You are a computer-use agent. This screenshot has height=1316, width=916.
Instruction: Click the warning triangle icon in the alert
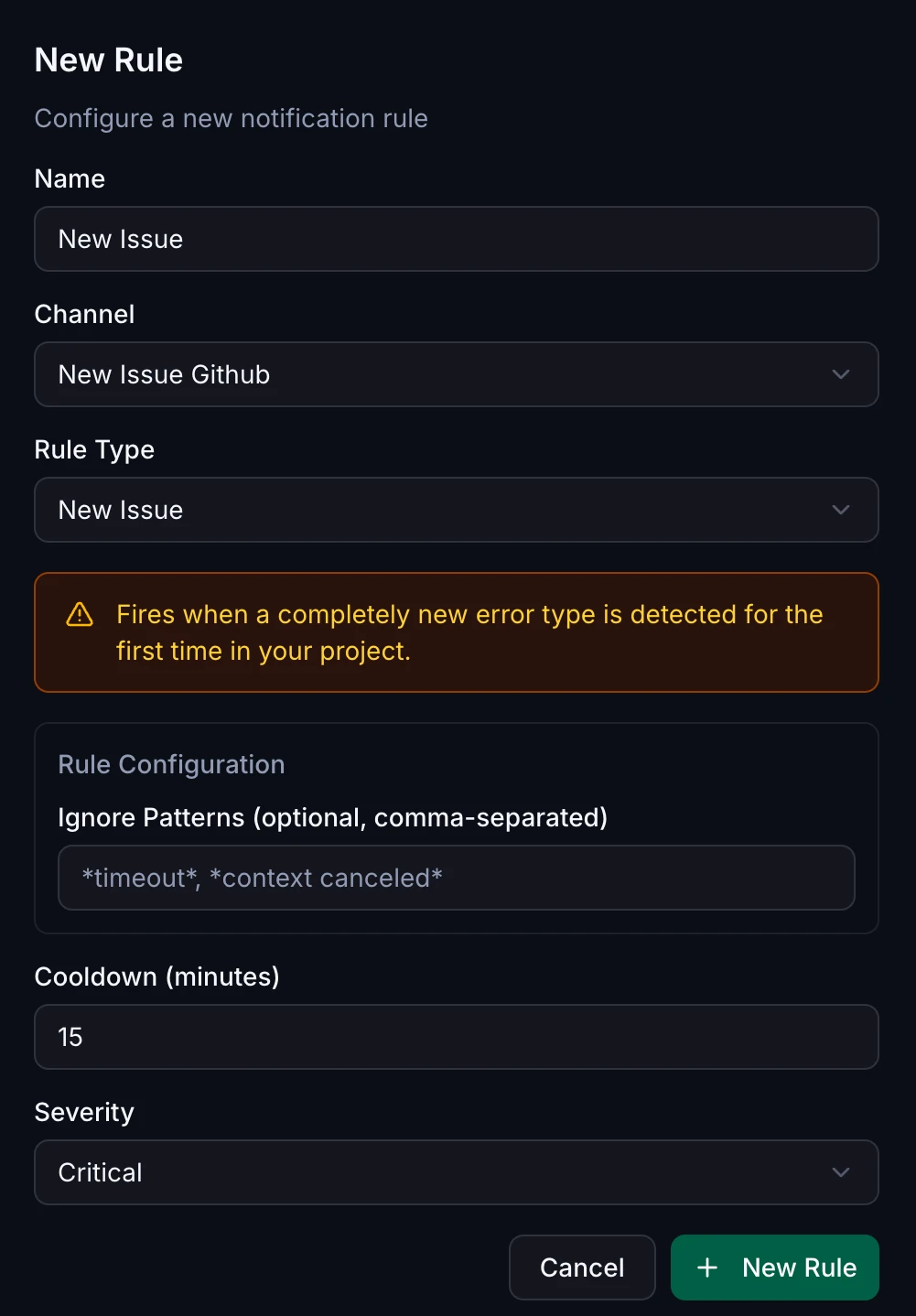point(80,614)
